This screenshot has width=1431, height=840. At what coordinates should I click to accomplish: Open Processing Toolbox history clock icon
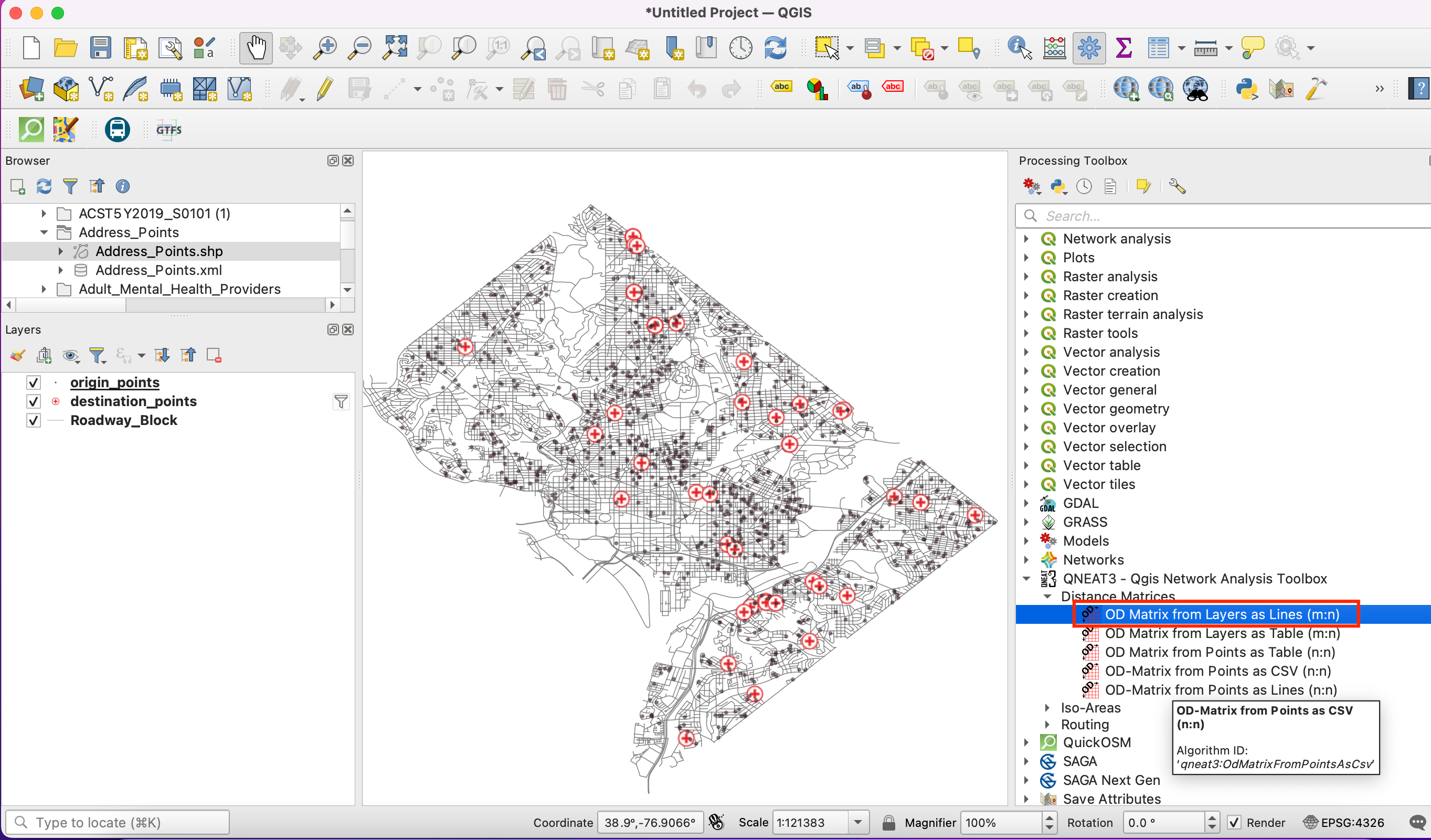(x=1084, y=186)
